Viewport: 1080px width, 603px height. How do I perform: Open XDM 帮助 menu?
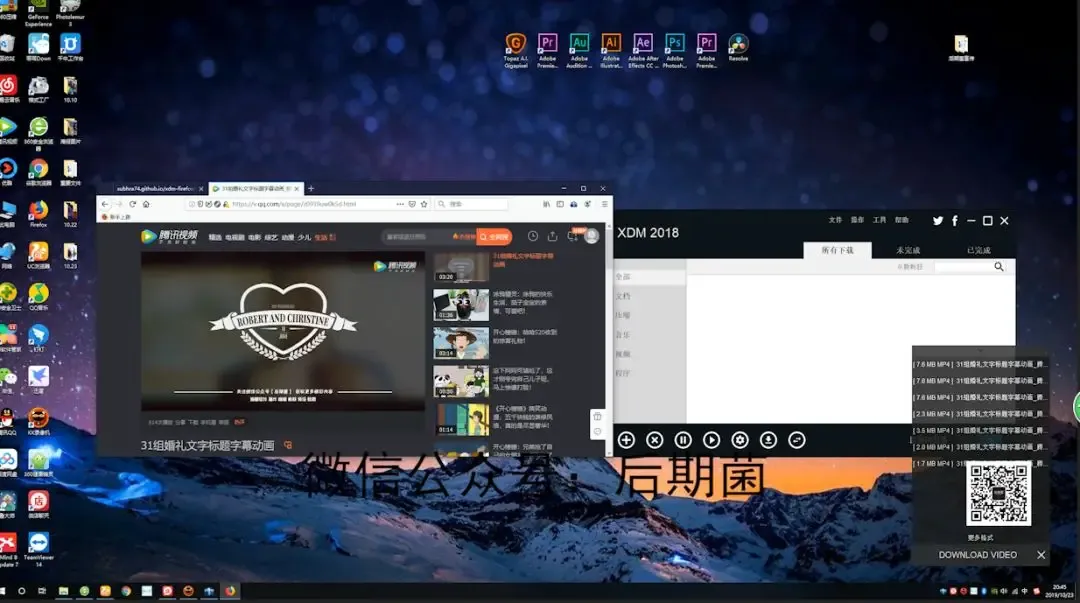pos(902,220)
